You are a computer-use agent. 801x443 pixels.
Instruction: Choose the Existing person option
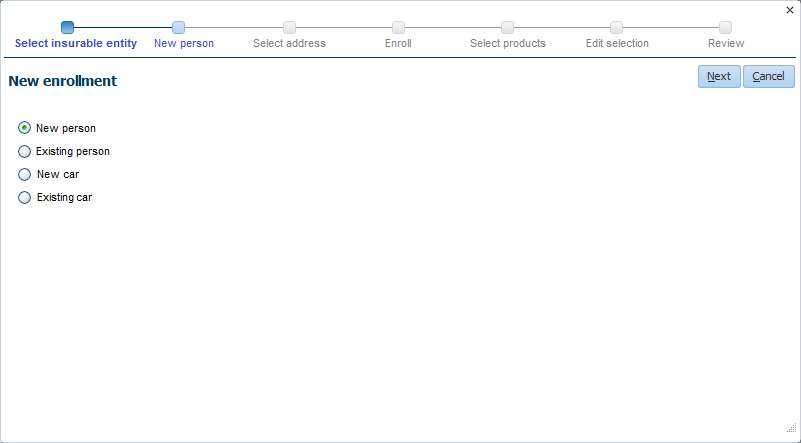tap(24, 151)
